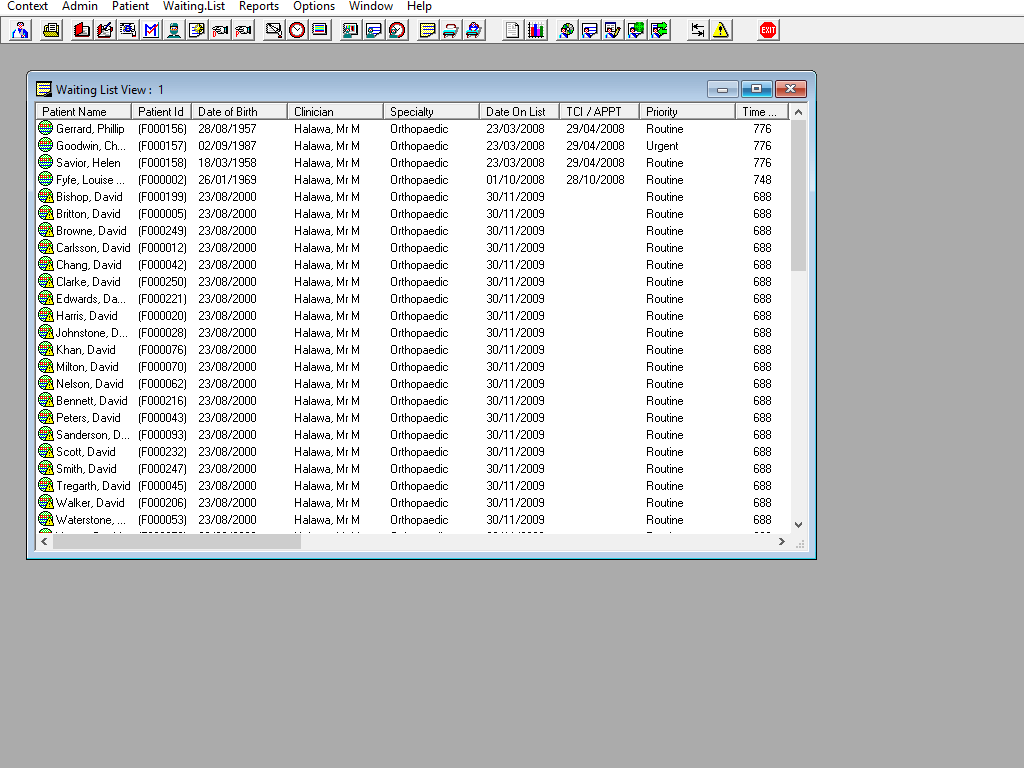Sort by Specialty column header
1024x768 pixels.
click(x=432, y=112)
